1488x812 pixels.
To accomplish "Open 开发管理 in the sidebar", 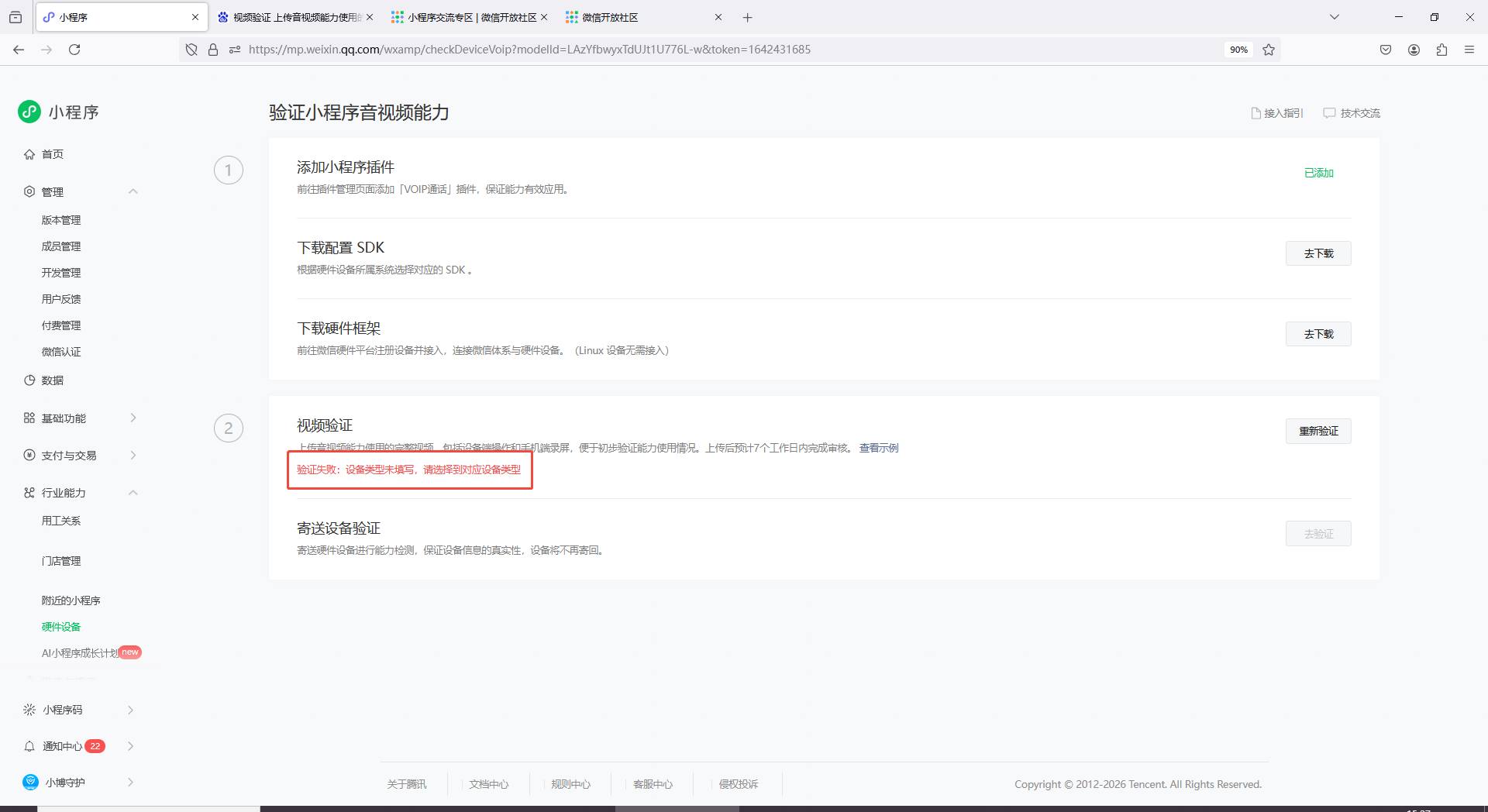I will (61, 273).
